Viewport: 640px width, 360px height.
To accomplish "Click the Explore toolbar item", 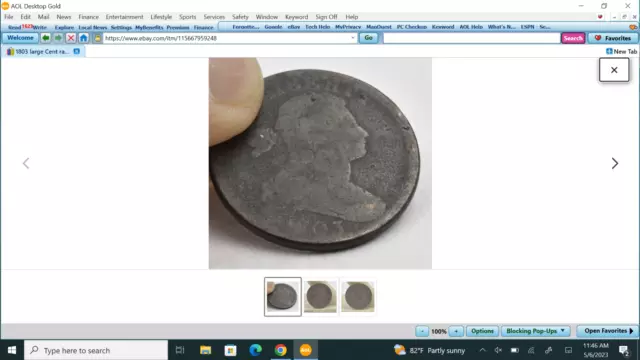I will click(64, 27).
